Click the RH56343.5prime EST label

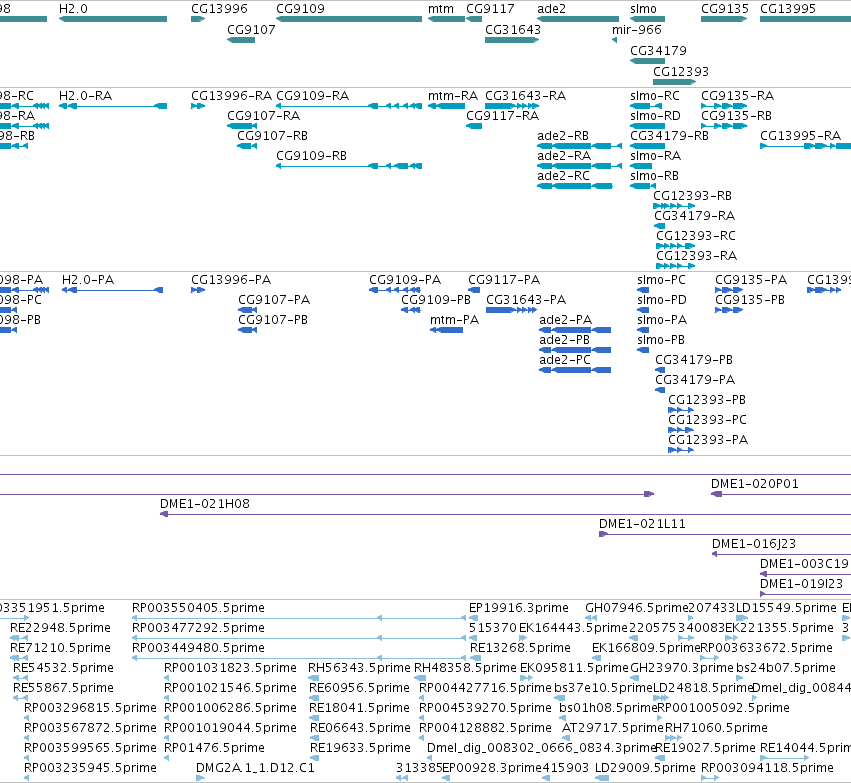click(x=359, y=668)
